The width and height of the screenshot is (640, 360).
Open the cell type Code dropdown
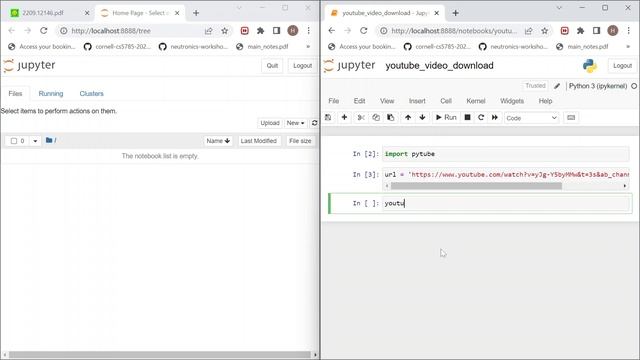pyautogui.click(x=531, y=118)
